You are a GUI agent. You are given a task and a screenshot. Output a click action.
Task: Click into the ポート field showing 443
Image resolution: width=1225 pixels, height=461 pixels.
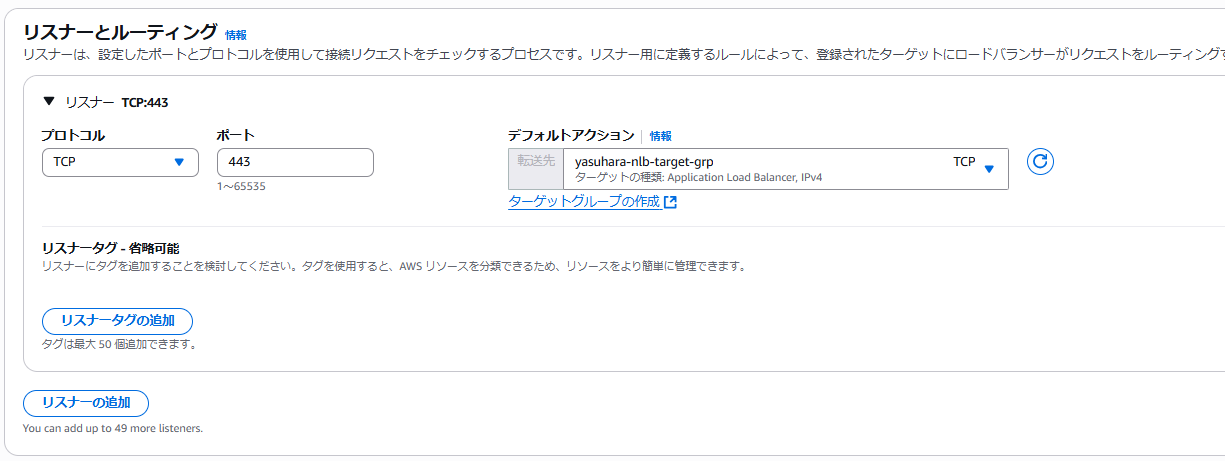click(x=295, y=162)
